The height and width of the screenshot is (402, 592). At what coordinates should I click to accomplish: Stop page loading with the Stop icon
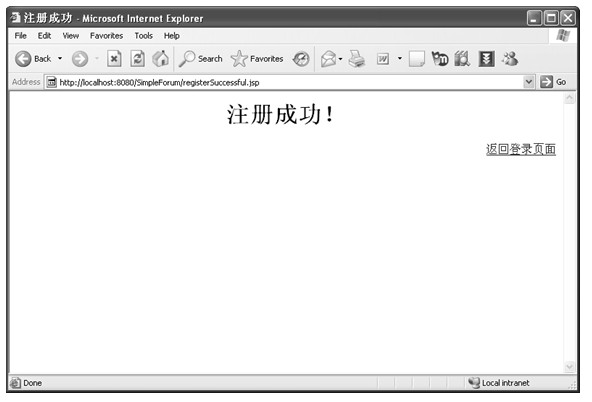(x=114, y=59)
